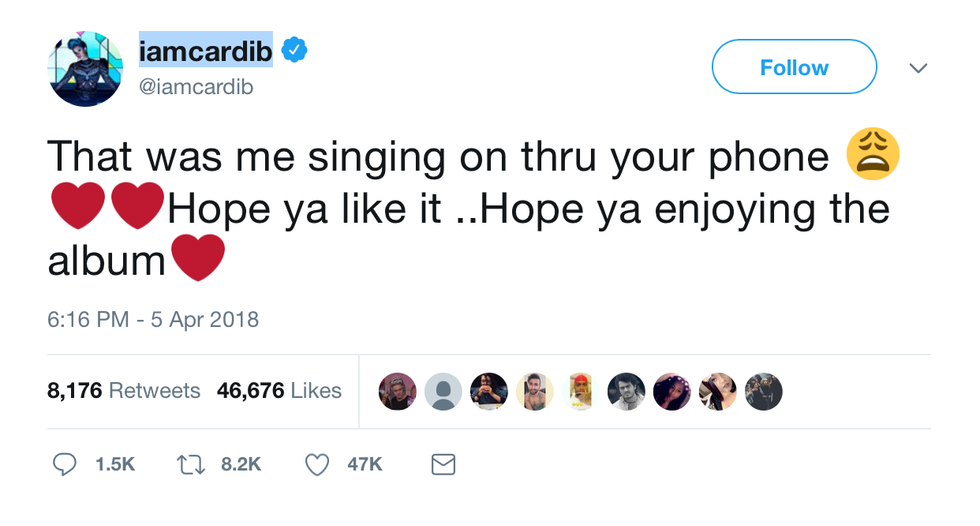Open the 6:16 PM - 5 Apr 2018 timestamp
The height and width of the screenshot is (526, 980).
point(153,320)
